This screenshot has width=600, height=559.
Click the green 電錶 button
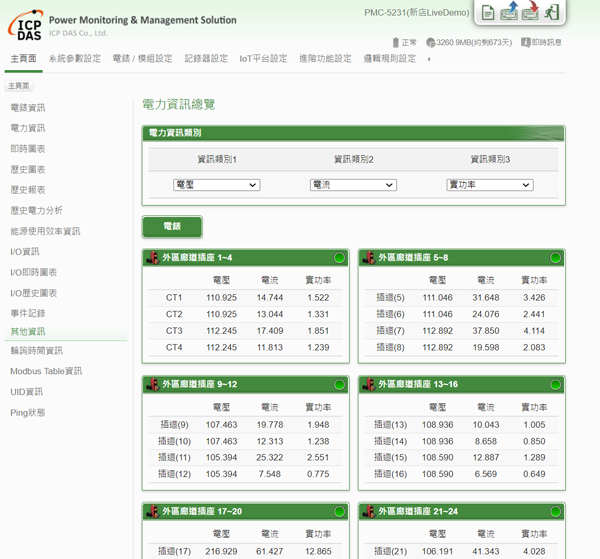(172, 227)
